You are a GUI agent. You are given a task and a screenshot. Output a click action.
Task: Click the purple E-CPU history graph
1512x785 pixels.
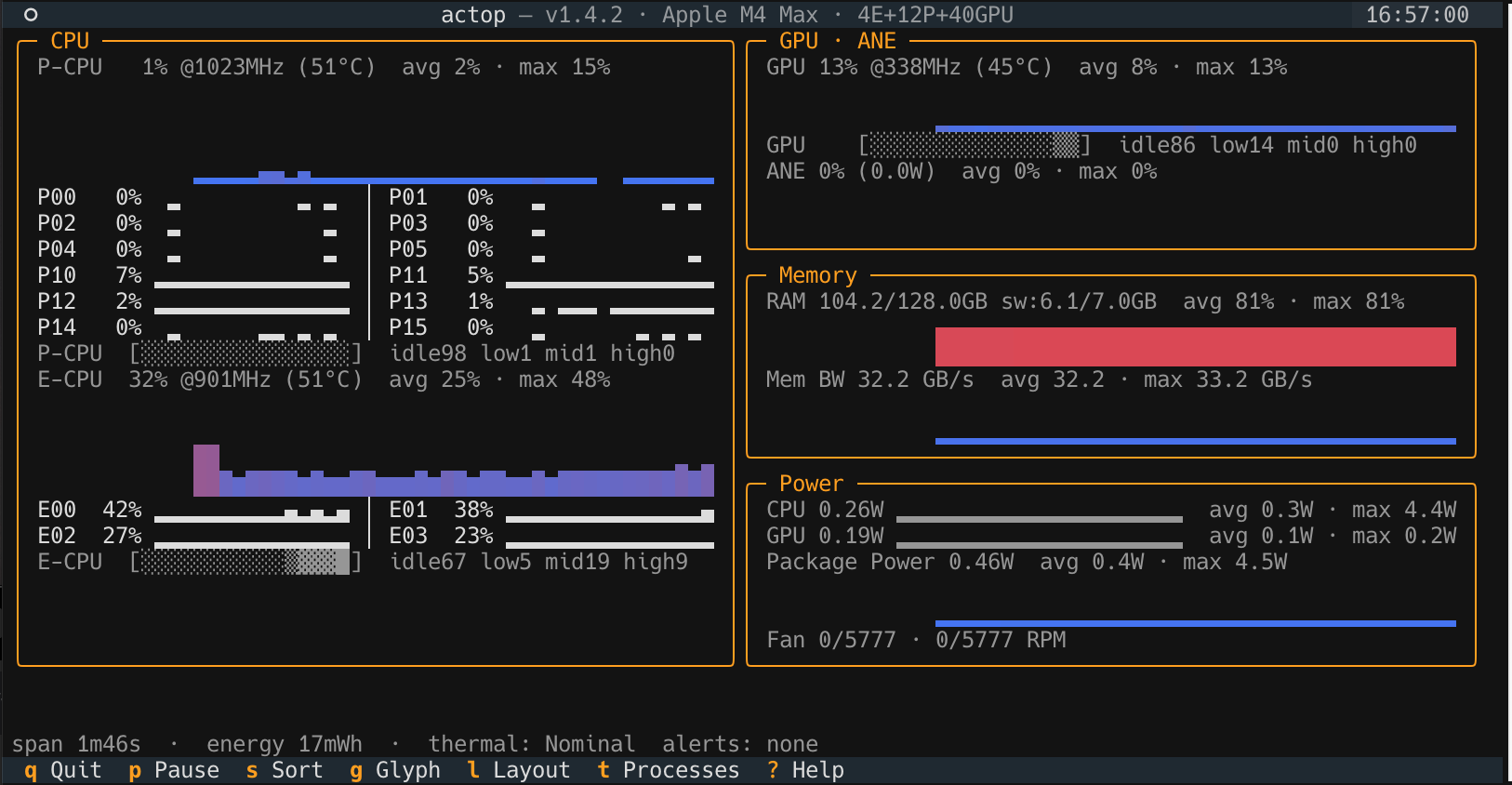tap(454, 471)
